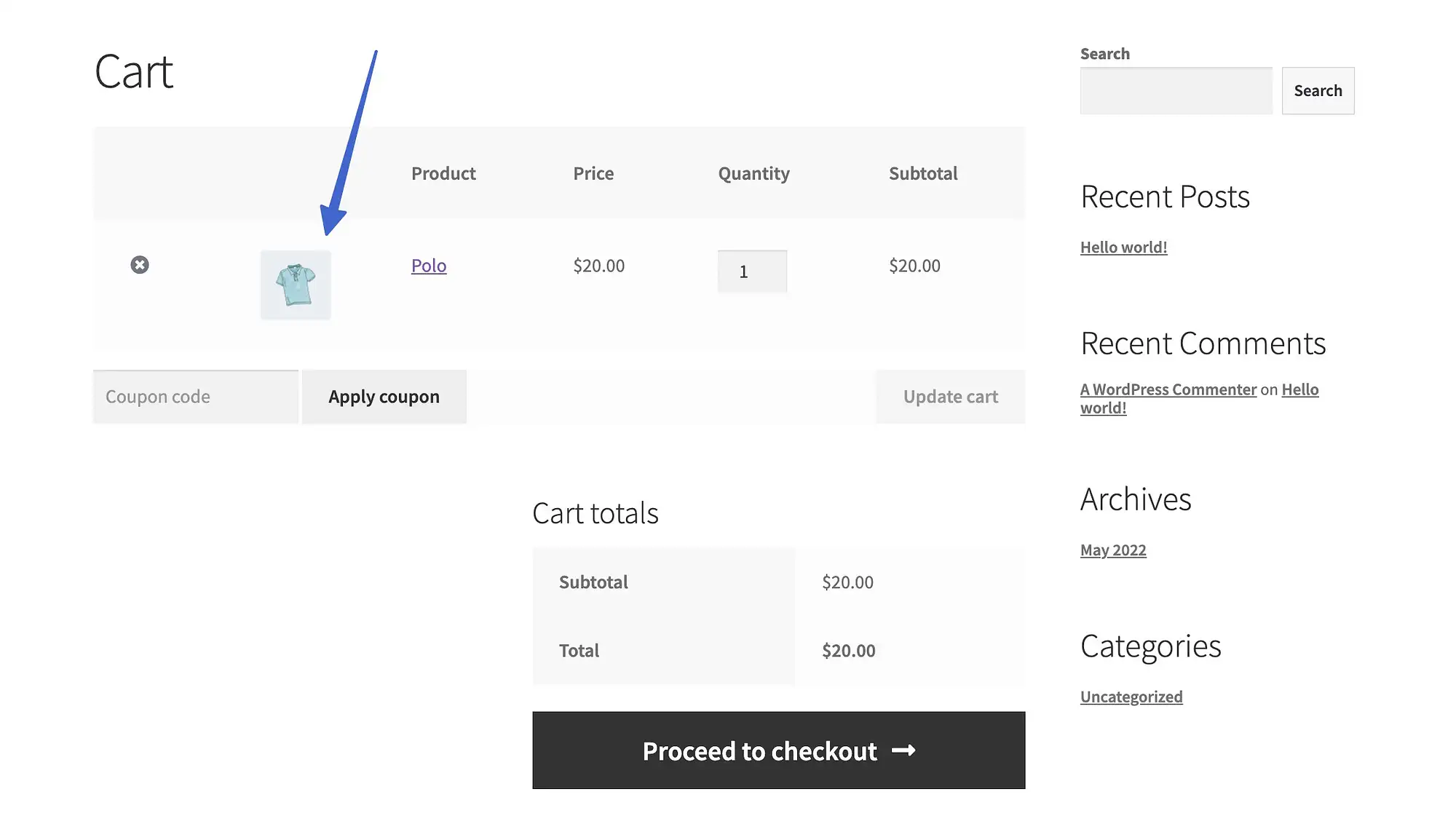
Task: Click the coupon code input field
Action: click(195, 396)
